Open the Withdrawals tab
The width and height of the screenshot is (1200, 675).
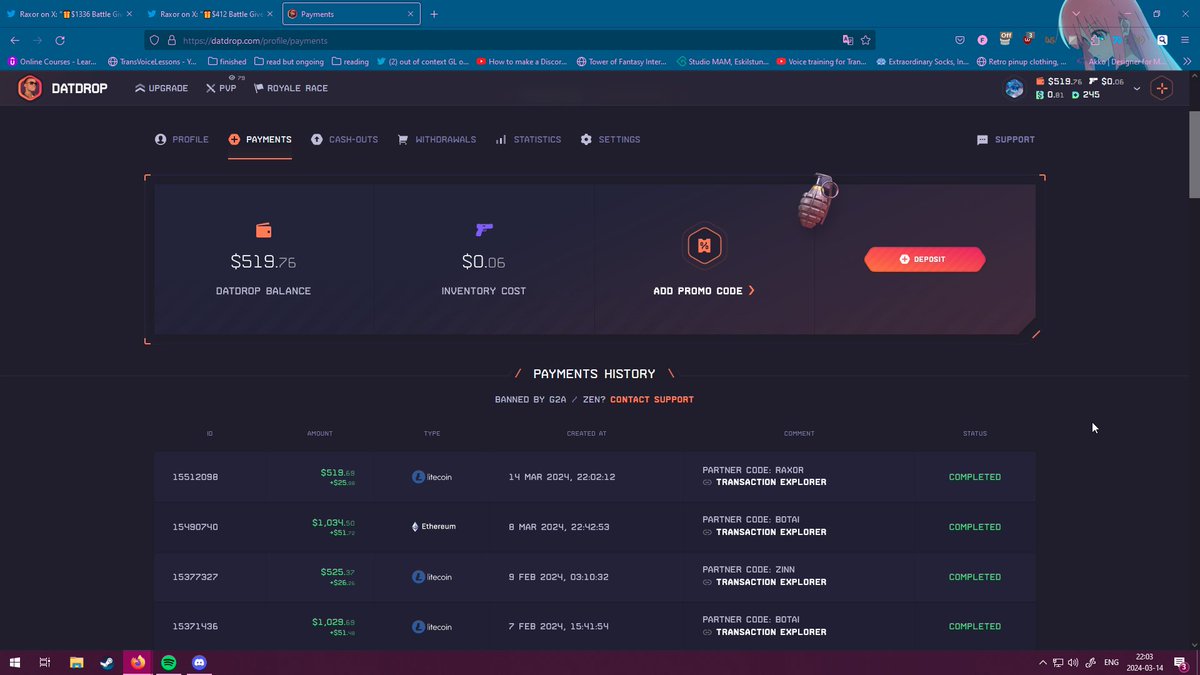click(437, 140)
